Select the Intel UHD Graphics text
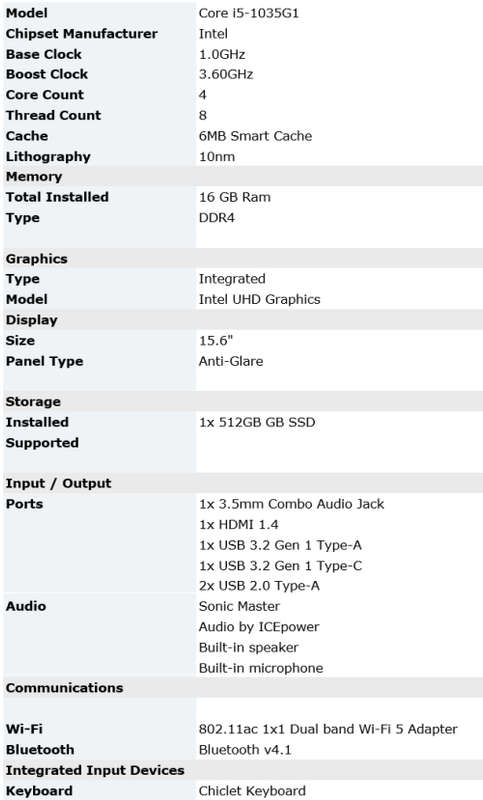This screenshot has width=483, height=800. coord(260,299)
